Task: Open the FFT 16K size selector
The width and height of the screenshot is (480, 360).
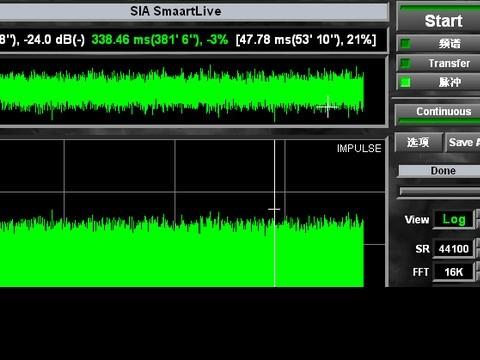Action: click(453, 272)
